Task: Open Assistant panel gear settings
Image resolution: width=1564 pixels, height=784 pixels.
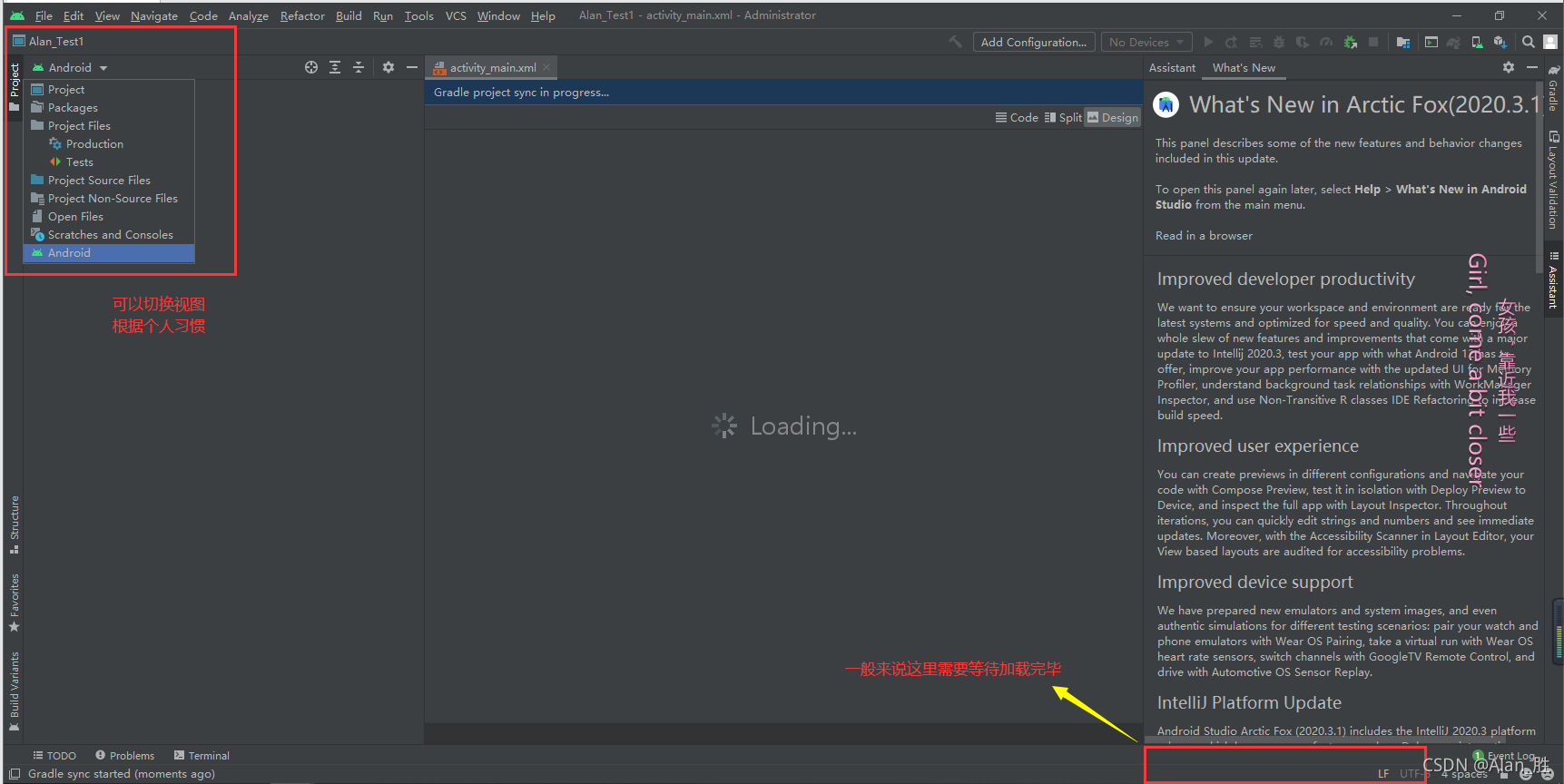Action: pos(1509,67)
